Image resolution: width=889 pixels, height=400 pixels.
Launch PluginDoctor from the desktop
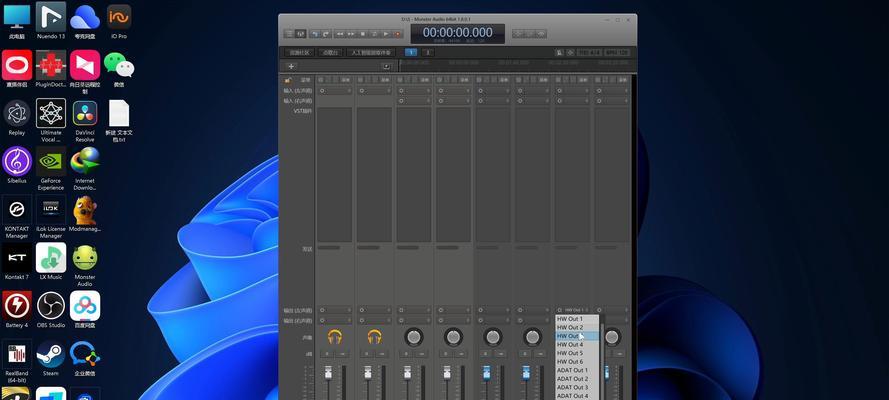tap(51, 69)
